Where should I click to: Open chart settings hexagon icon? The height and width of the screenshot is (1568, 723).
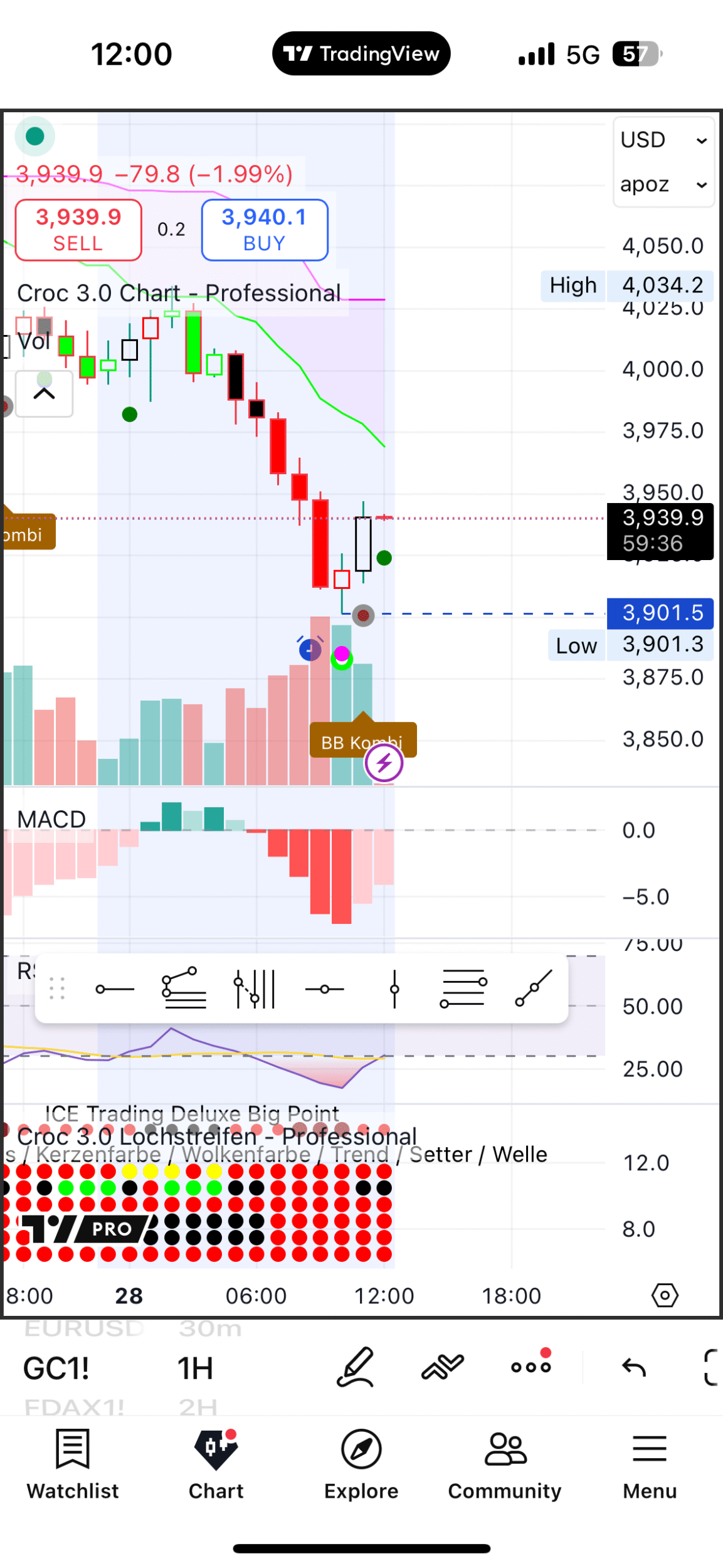(x=665, y=1295)
